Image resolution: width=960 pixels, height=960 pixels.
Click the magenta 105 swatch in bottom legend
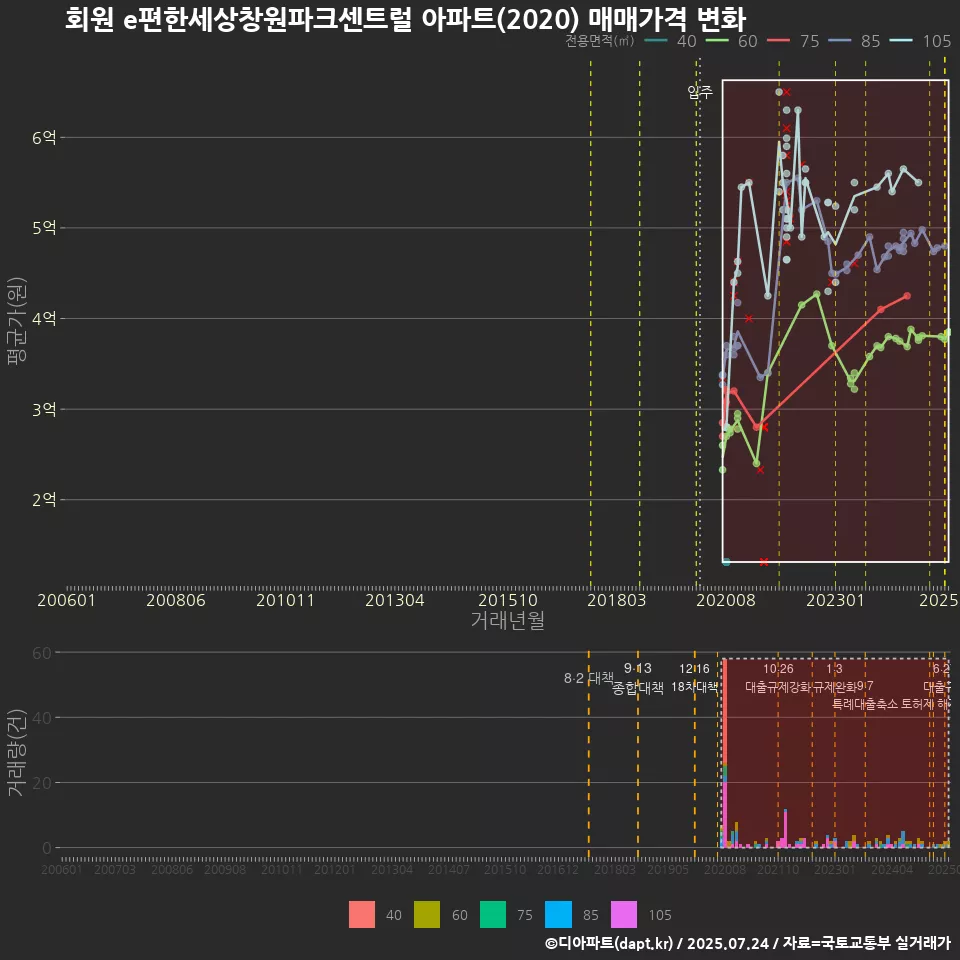tap(624, 915)
